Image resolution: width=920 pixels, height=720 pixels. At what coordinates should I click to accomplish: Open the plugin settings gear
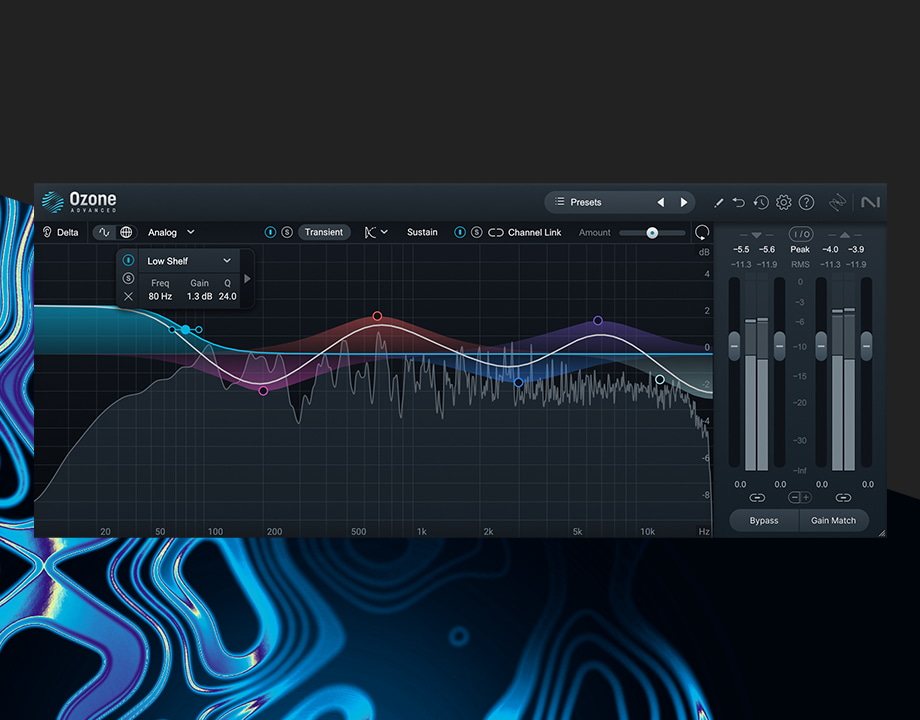pos(784,202)
